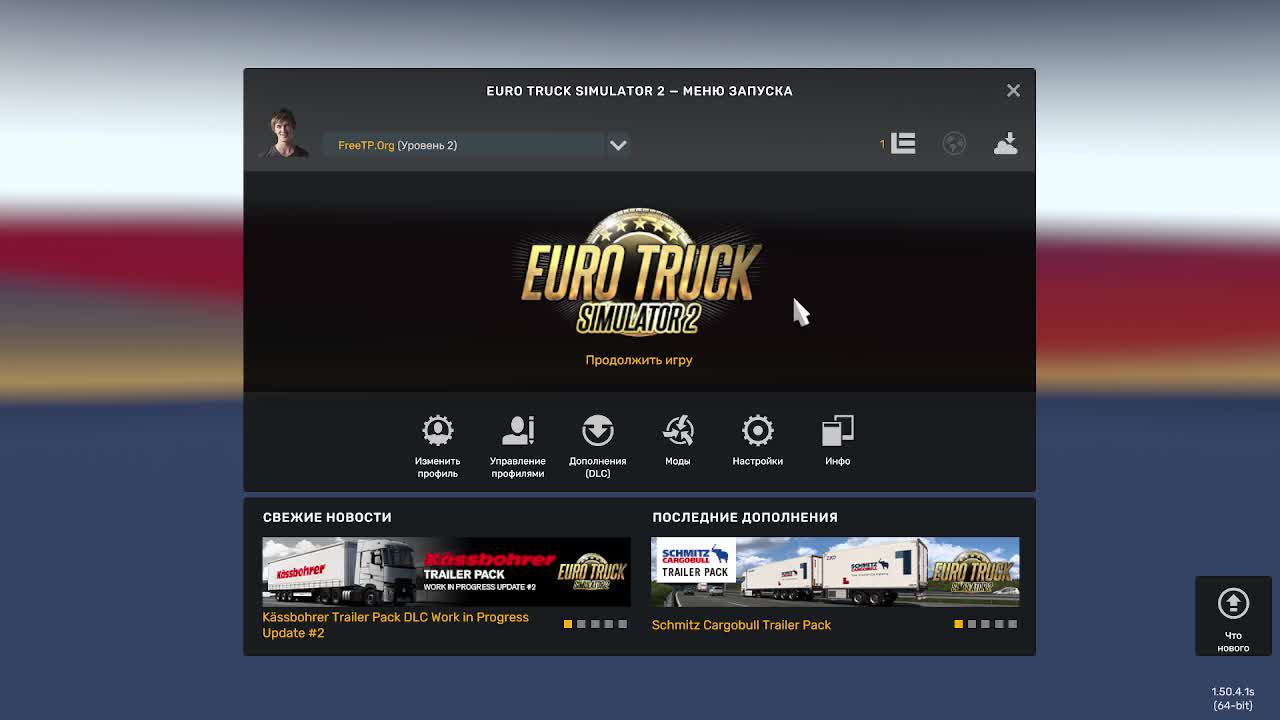The image size is (1280, 720).
Task: Click the version text 1.50.4.1s
Action: tap(1232, 692)
